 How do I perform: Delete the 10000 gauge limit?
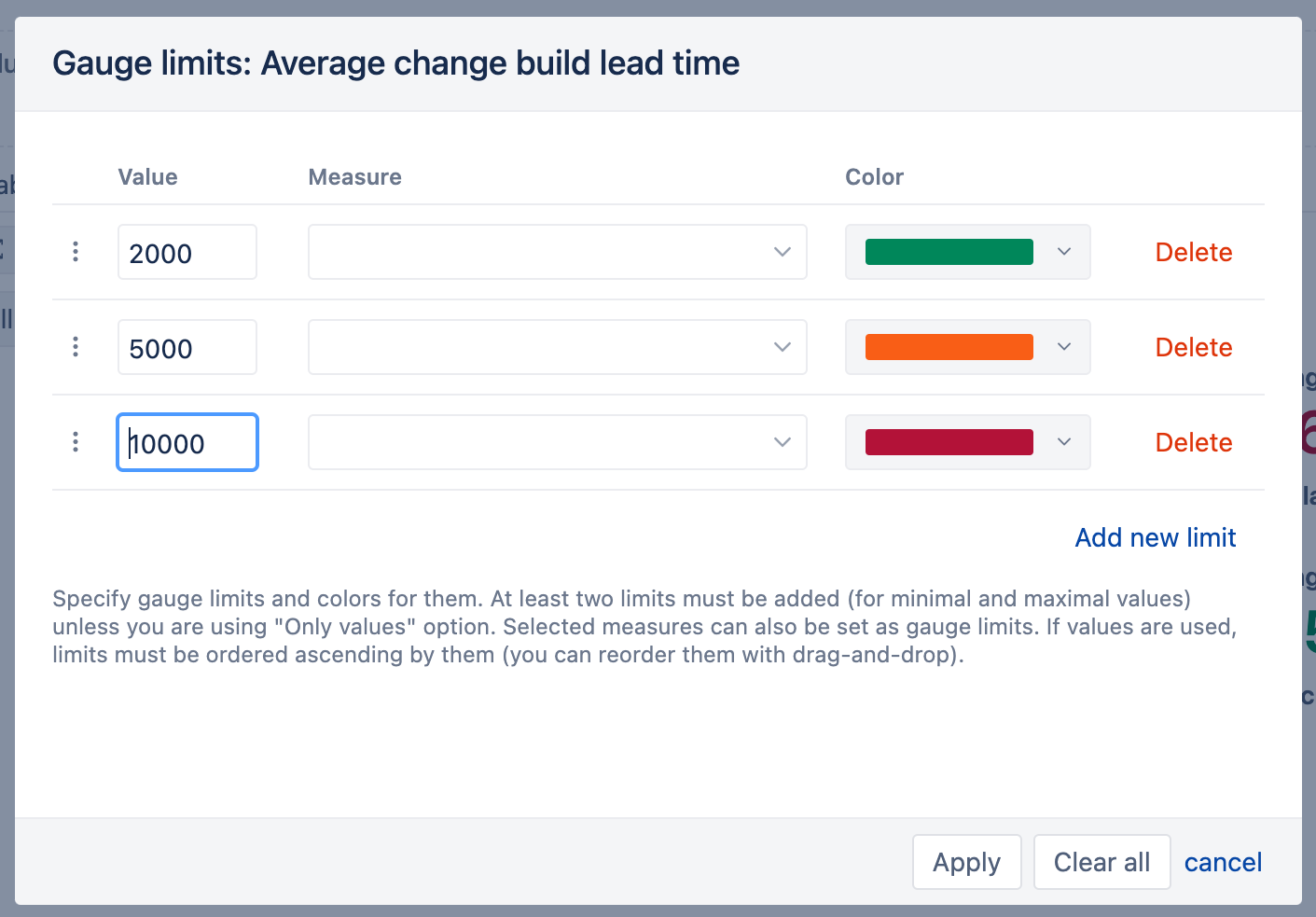[x=1193, y=442]
